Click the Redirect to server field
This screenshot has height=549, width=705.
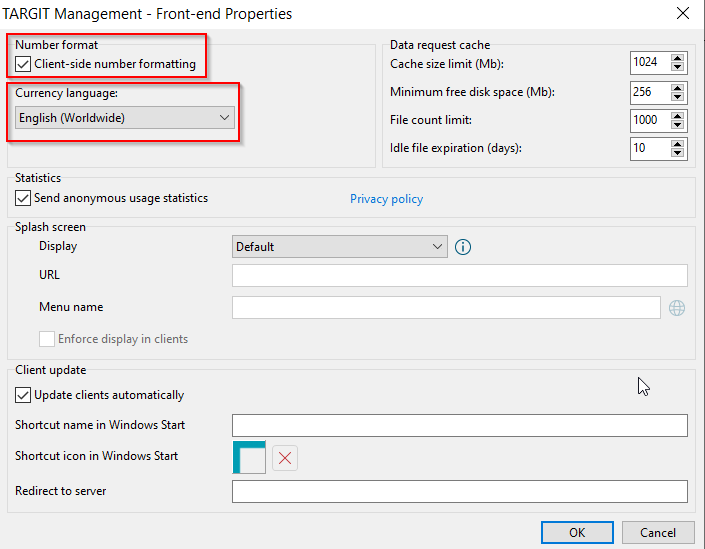coord(460,491)
